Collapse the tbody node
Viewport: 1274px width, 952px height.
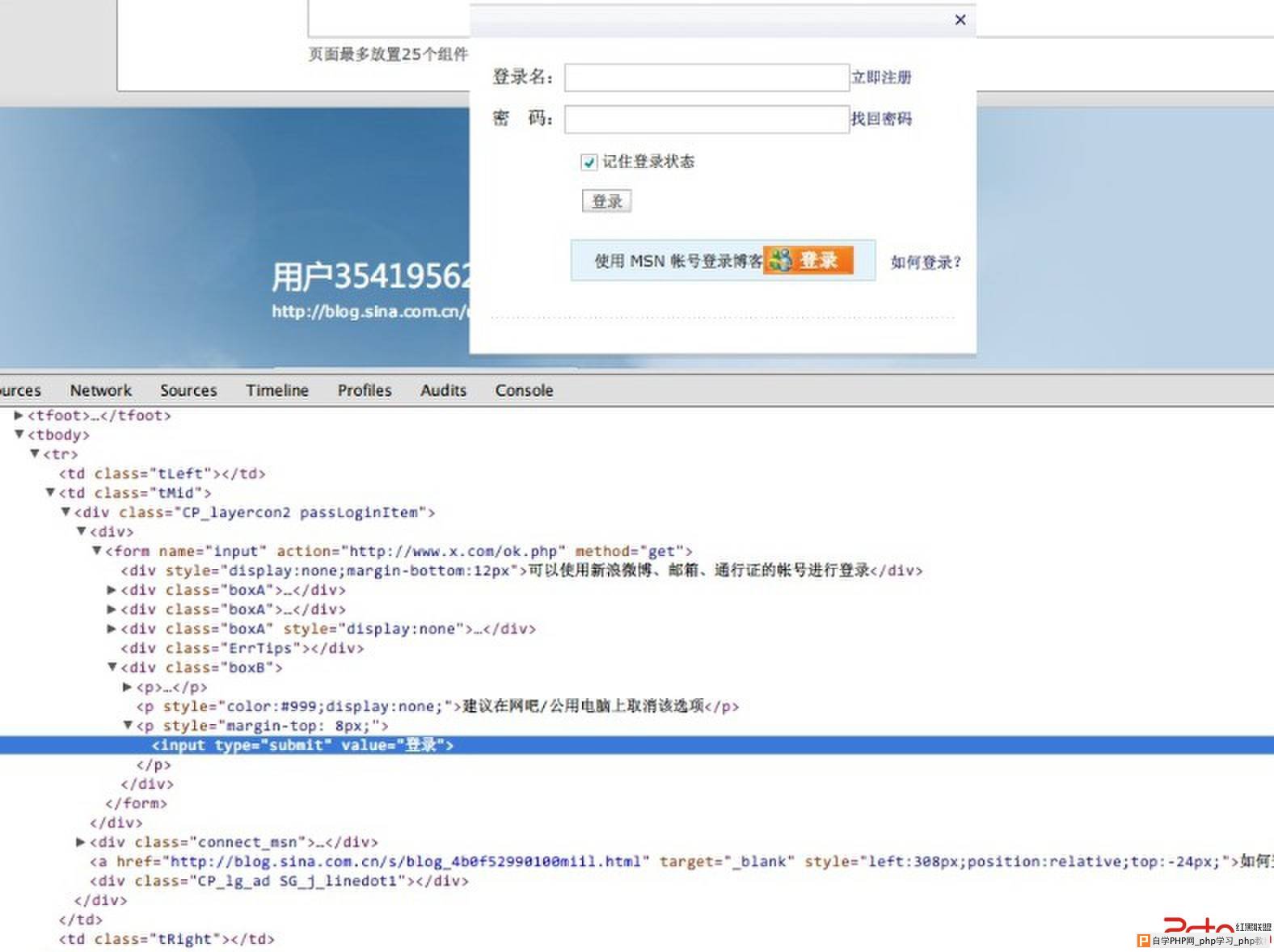click(19, 435)
